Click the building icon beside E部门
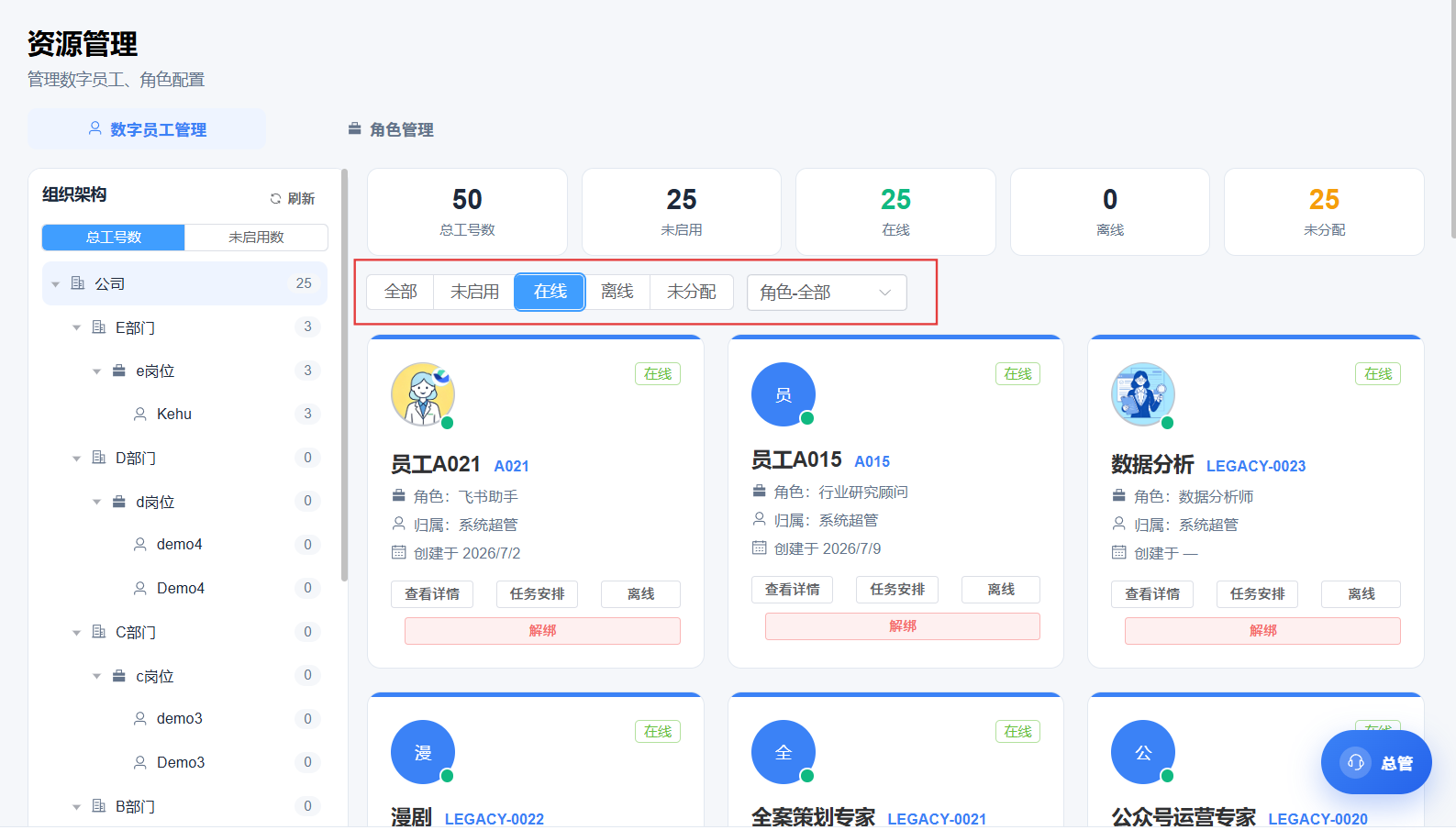The width and height of the screenshot is (1456, 830). pos(99,327)
